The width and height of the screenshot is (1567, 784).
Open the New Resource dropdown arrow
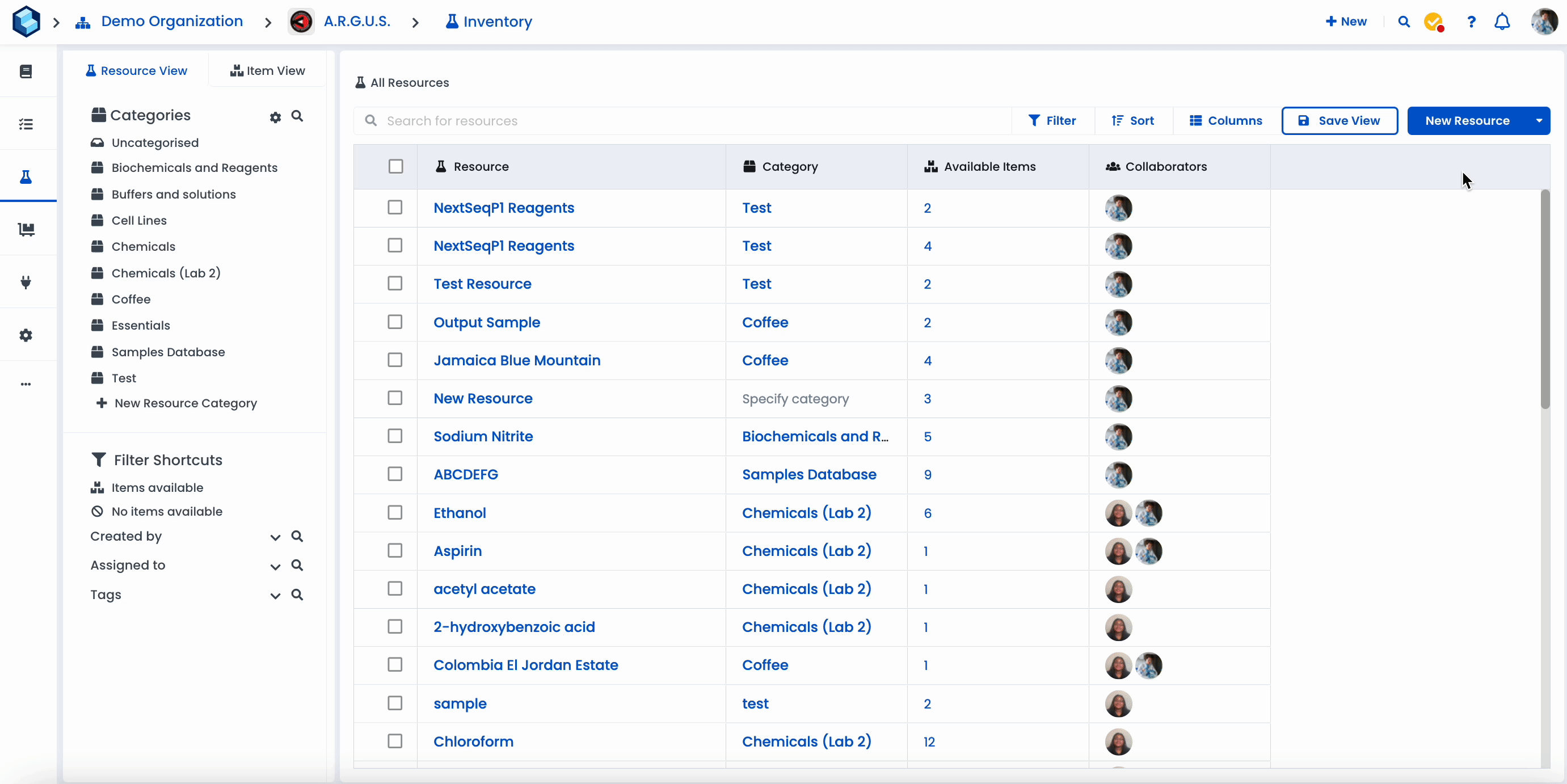point(1539,120)
